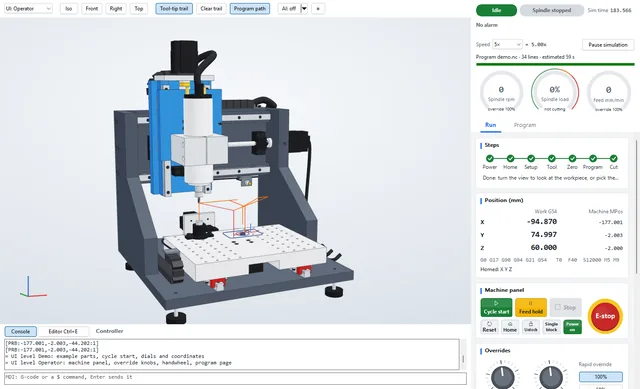640x389 pixels.
Task: Select the Console tab
Action: [x=20, y=331]
